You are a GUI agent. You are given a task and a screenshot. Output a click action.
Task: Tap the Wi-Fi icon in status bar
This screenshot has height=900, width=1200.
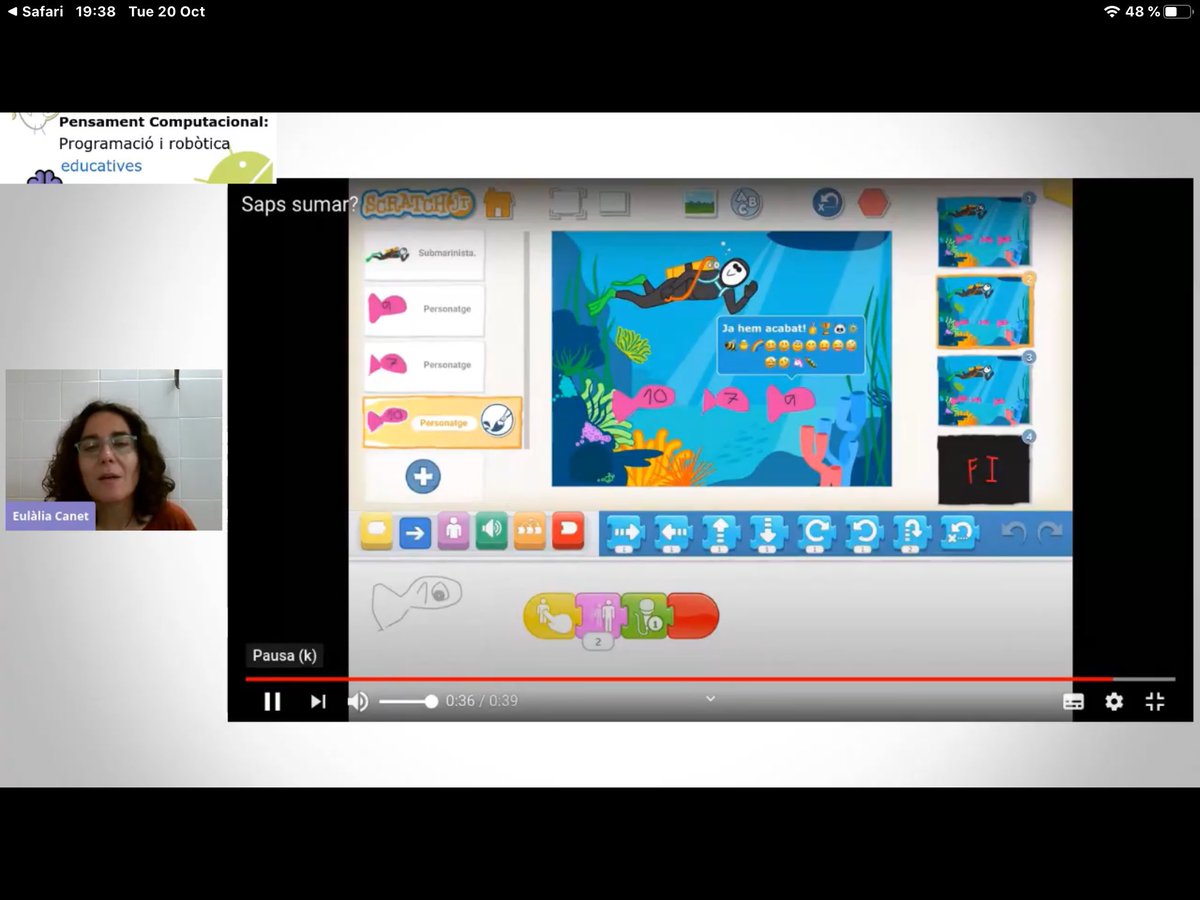coord(1112,11)
